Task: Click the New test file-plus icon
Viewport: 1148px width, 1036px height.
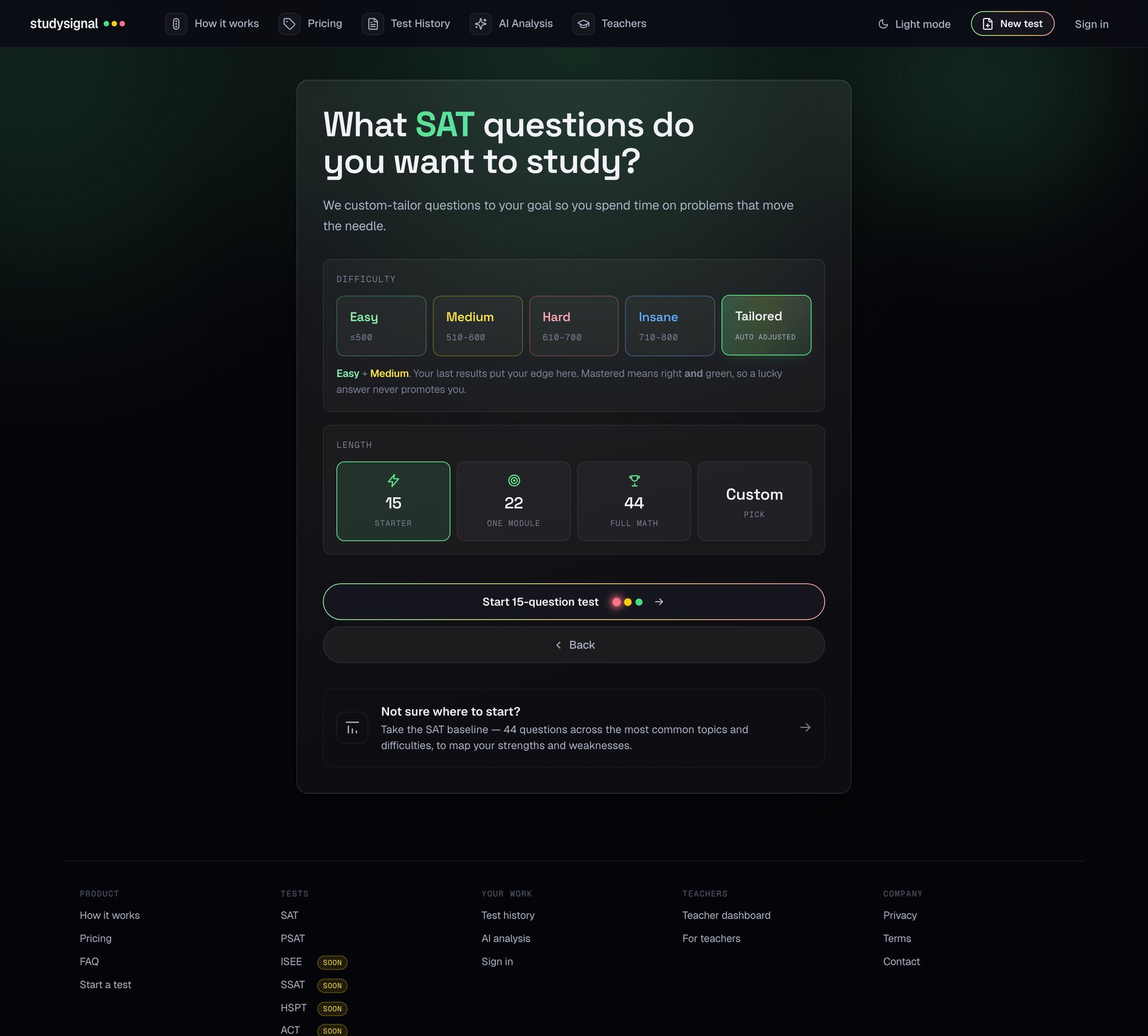Action: coord(987,24)
